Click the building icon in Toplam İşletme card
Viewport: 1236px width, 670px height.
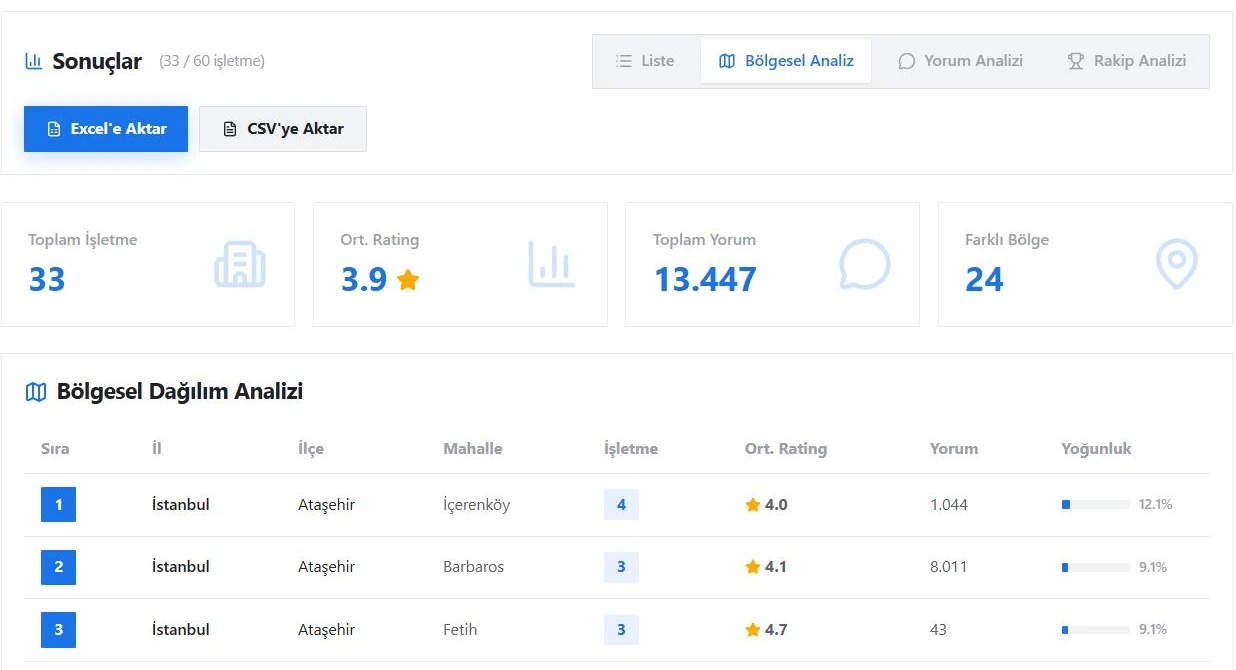point(240,265)
